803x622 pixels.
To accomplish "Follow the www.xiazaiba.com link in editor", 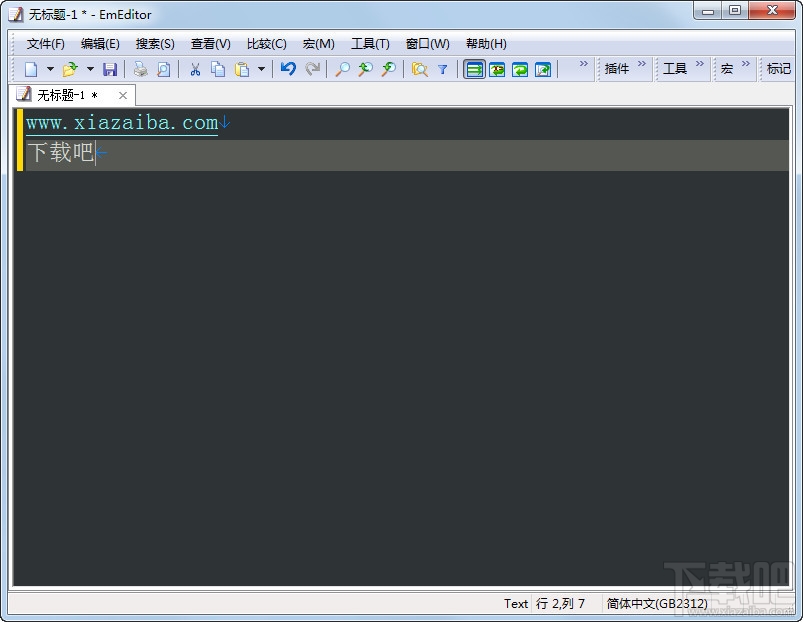I will (122, 123).
